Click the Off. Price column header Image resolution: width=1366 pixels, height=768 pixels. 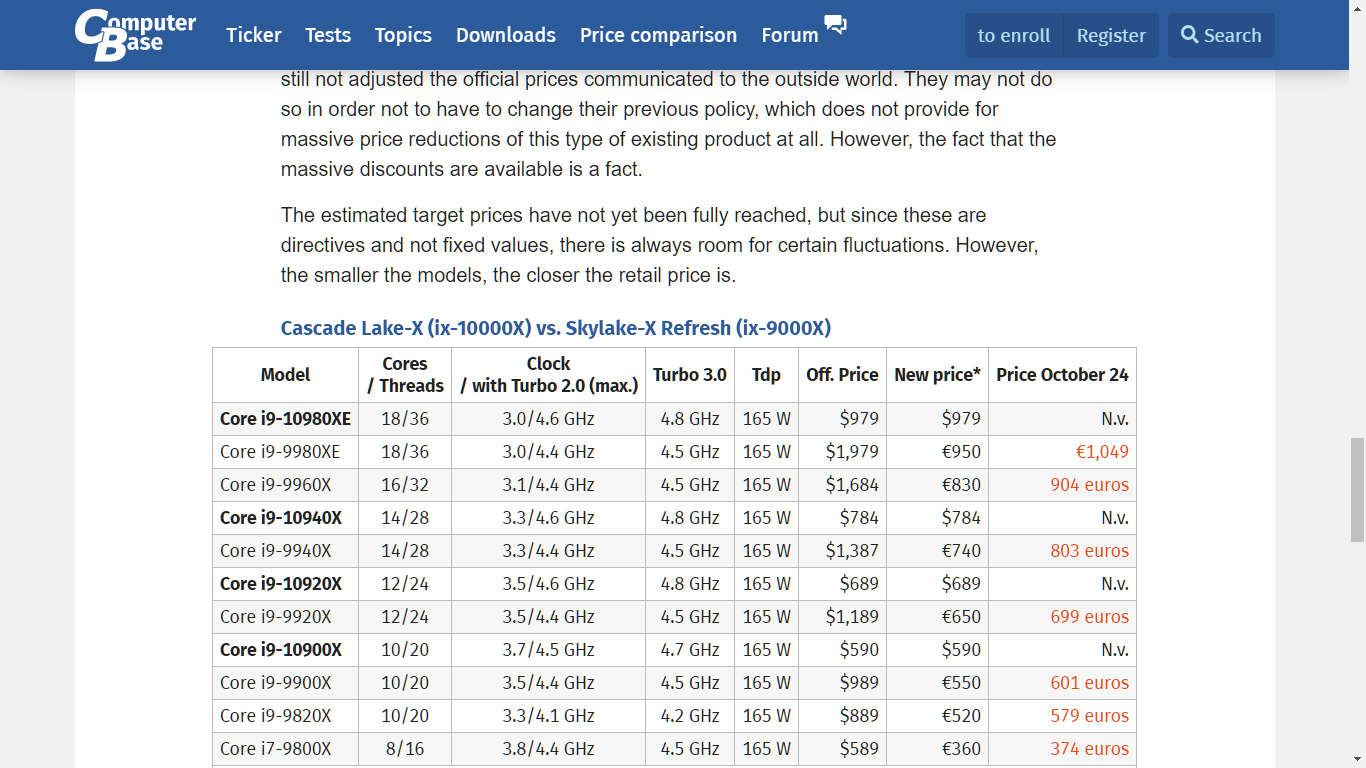[x=842, y=375]
